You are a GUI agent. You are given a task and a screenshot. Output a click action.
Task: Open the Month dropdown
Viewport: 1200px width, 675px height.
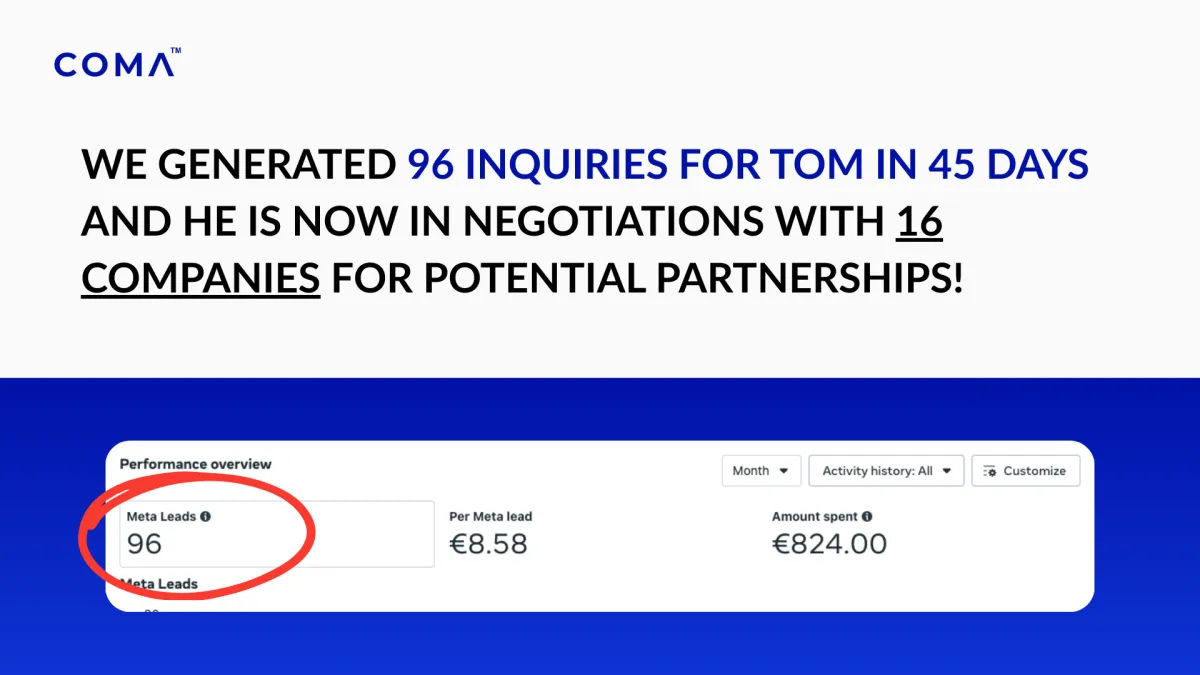[760, 471]
